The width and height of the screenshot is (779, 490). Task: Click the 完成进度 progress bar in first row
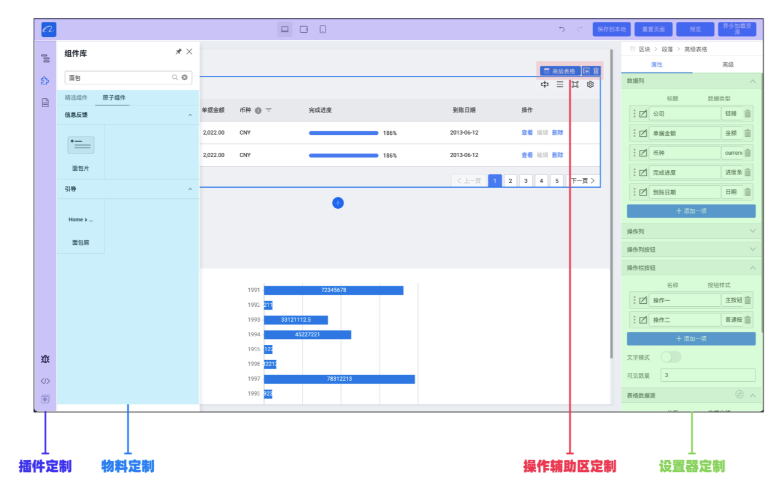[343, 133]
